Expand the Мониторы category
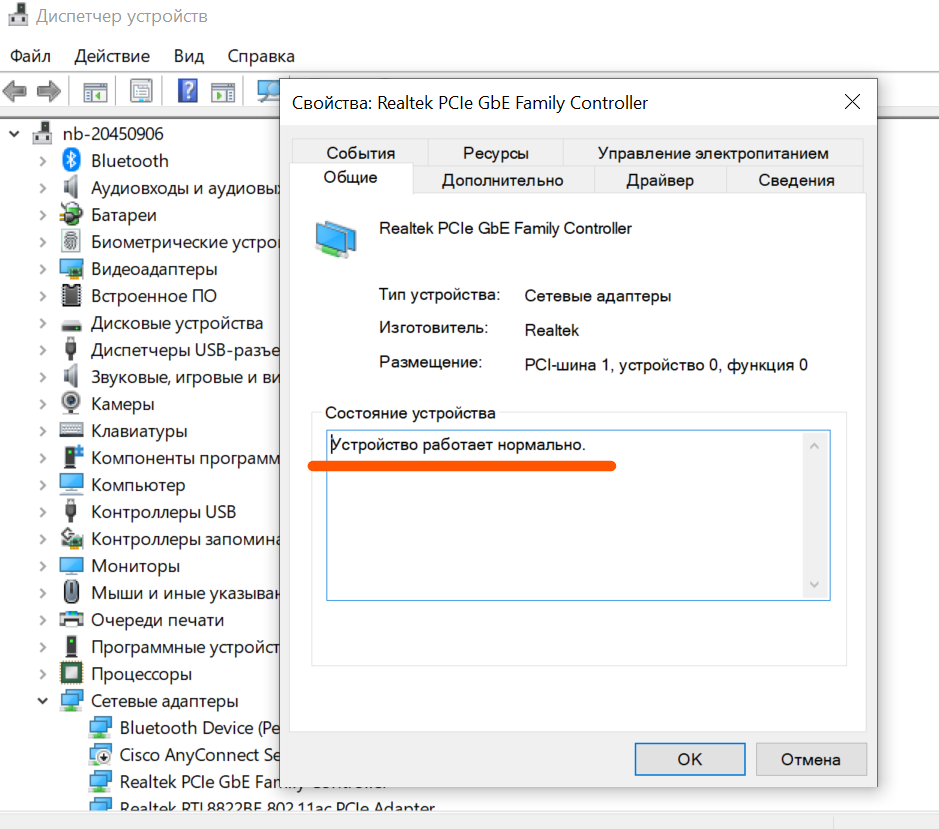 (43, 565)
